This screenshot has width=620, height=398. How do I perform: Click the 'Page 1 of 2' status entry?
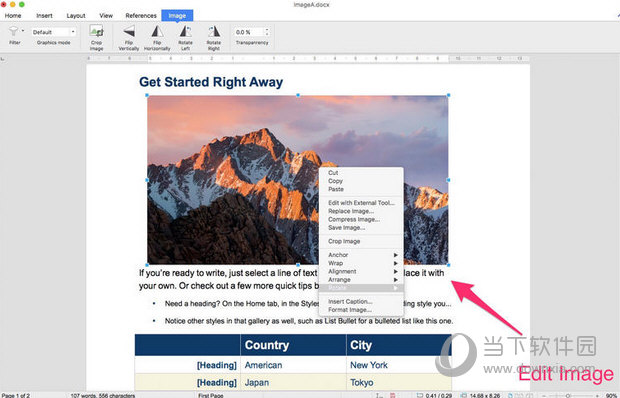(16, 395)
